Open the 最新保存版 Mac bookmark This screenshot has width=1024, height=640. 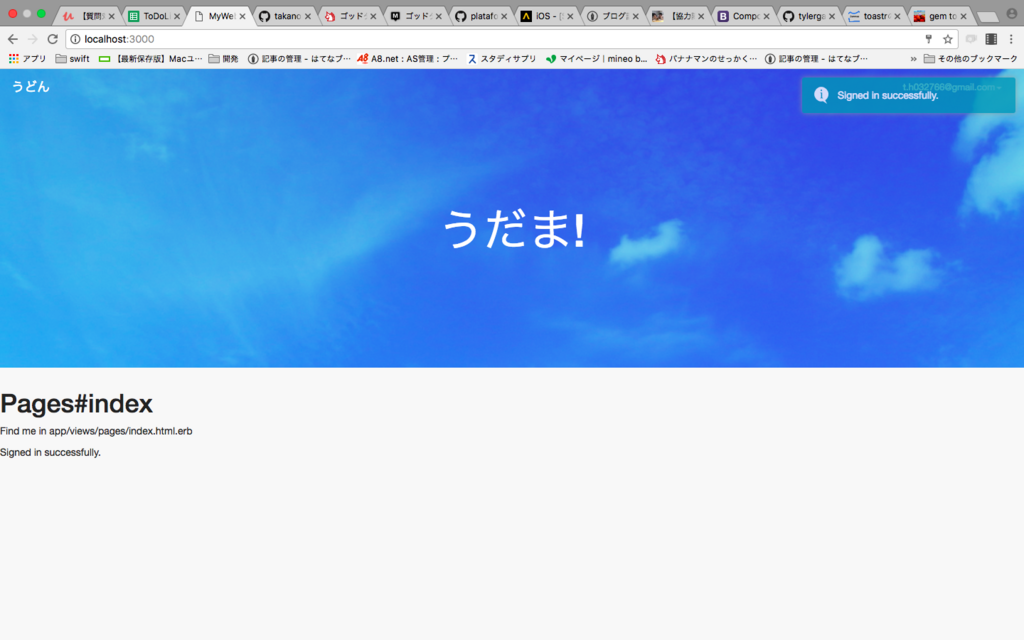point(150,59)
